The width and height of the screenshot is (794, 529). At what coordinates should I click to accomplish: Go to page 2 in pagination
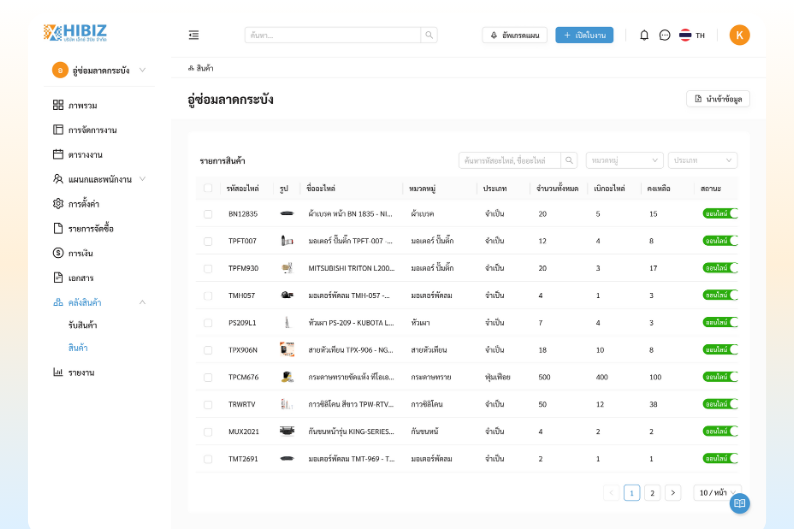[652, 492]
